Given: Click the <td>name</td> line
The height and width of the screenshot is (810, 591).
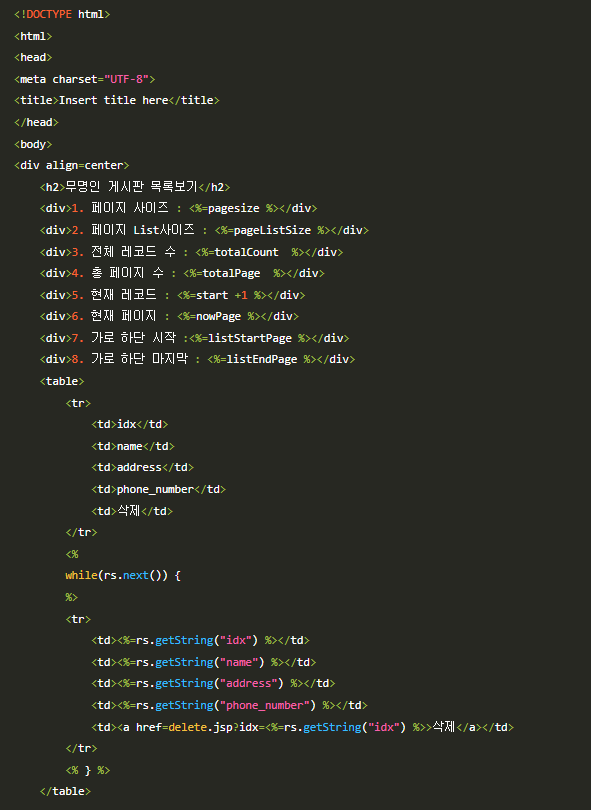Looking at the screenshot, I should (x=133, y=446).
